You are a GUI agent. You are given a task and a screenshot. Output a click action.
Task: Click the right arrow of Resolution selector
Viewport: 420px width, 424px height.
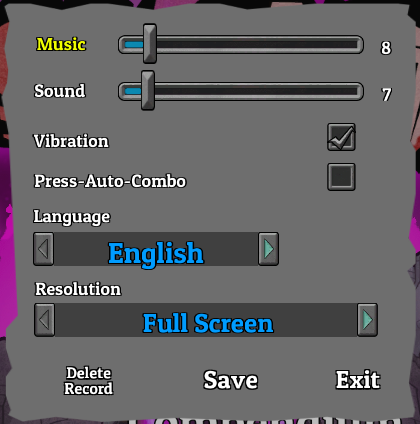click(x=367, y=320)
